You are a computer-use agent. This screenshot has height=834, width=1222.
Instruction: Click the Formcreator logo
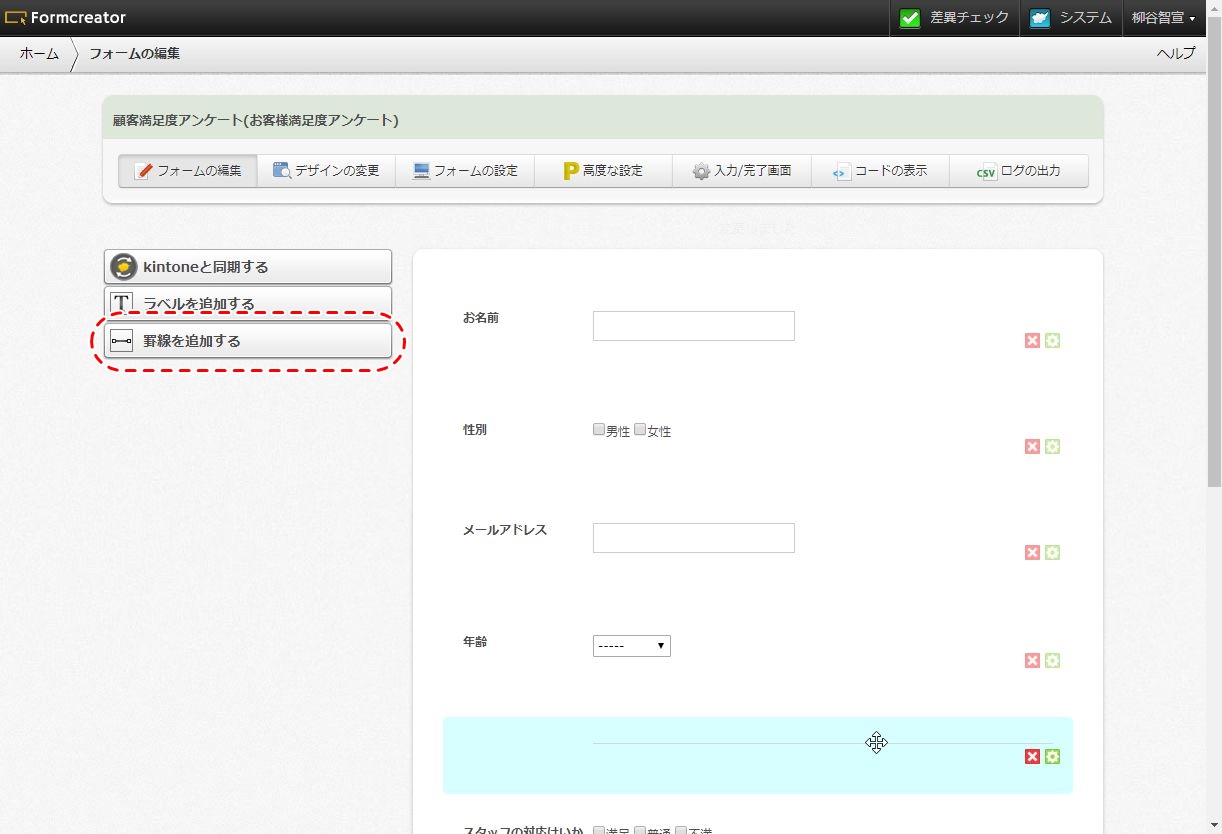[x=64, y=17]
